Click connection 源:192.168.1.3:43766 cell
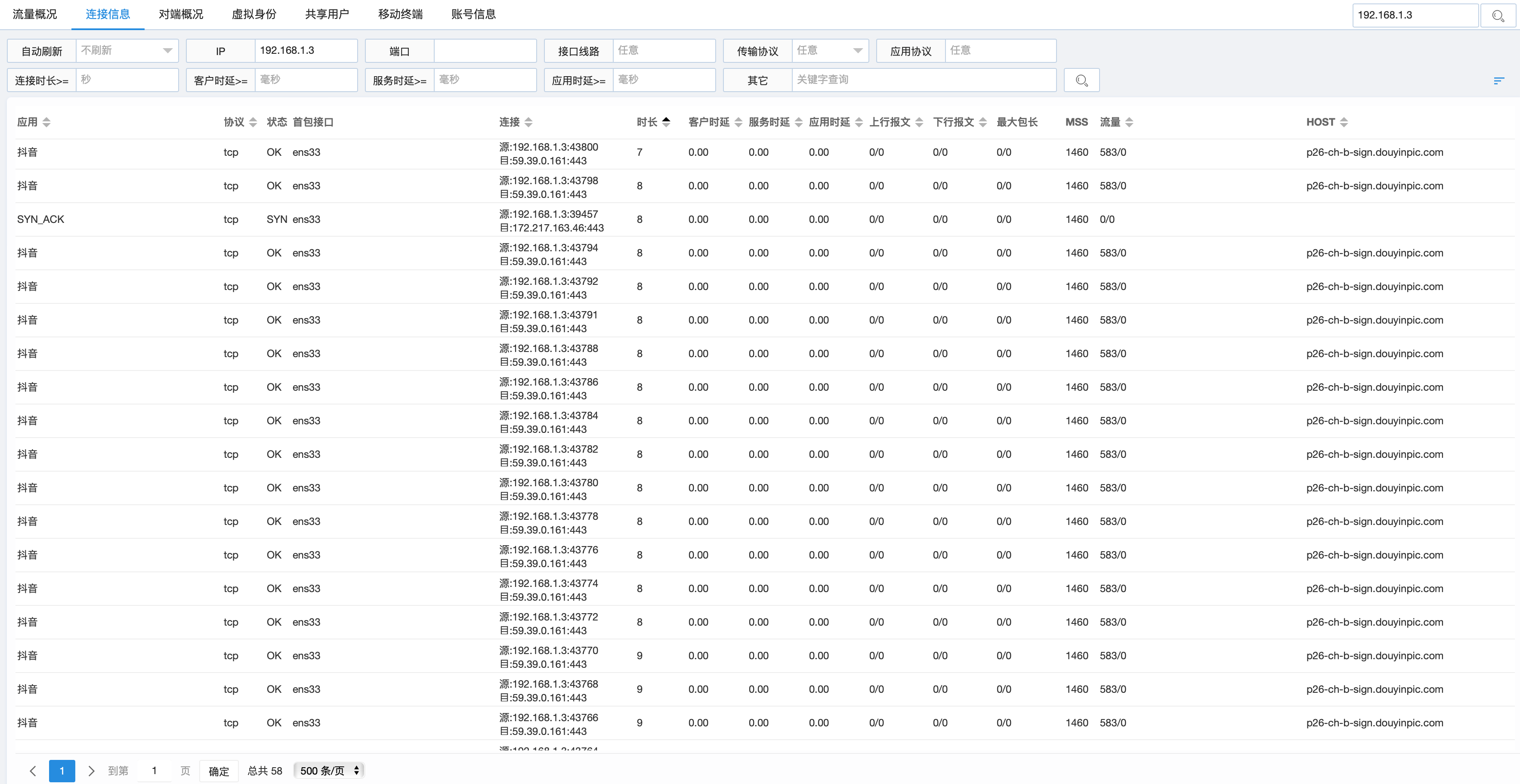Image resolution: width=1520 pixels, height=784 pixels. click(x=549, y=718)
